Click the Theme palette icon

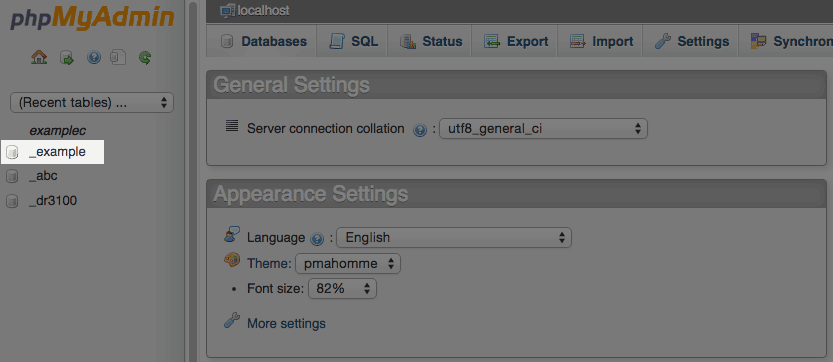232,260
